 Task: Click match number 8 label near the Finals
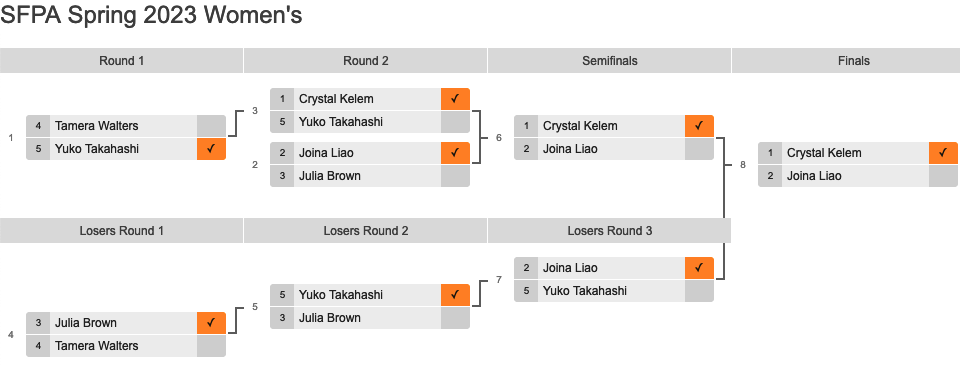(x=743, y=164)
